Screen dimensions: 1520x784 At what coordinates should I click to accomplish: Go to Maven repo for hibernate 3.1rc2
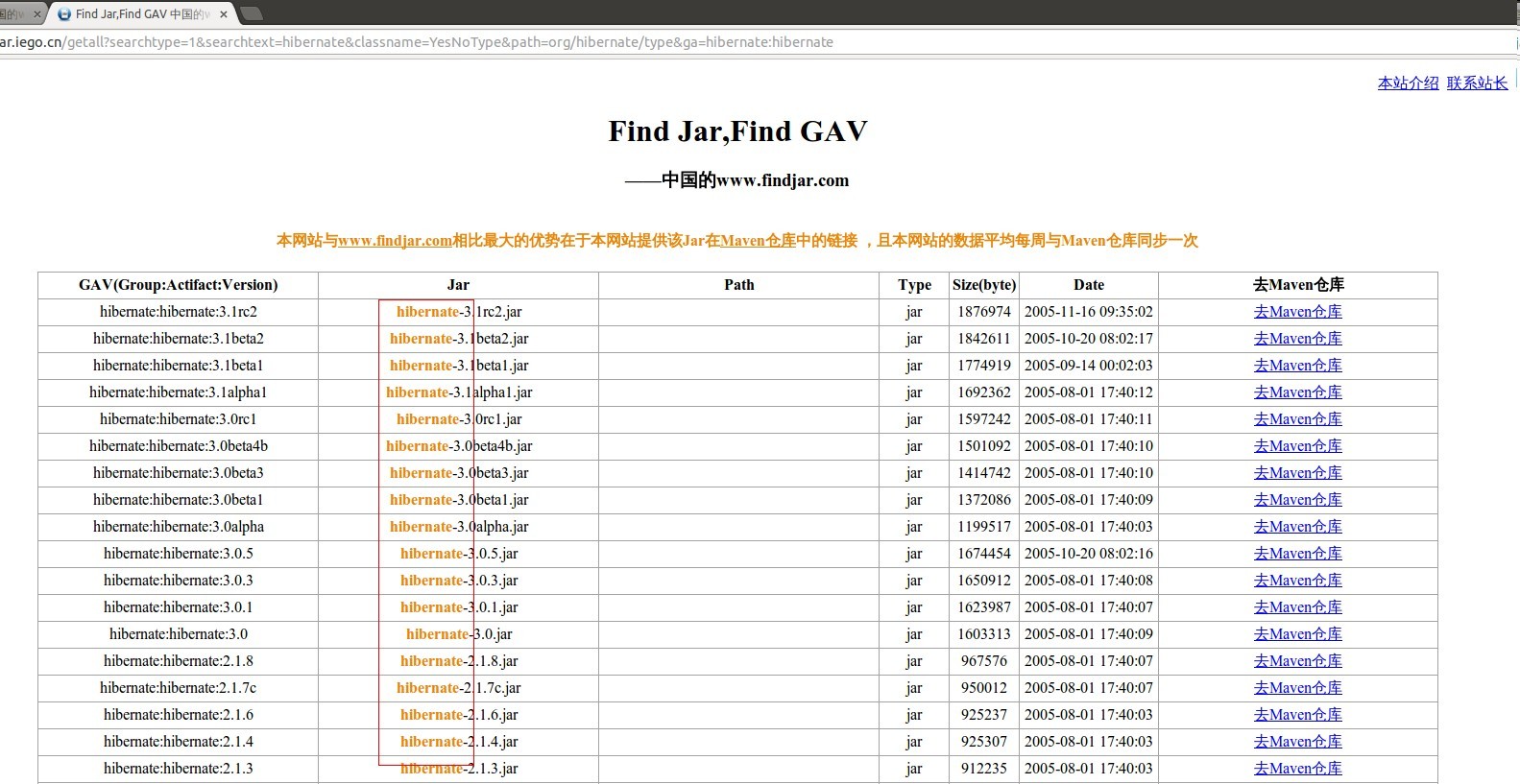1298,312
